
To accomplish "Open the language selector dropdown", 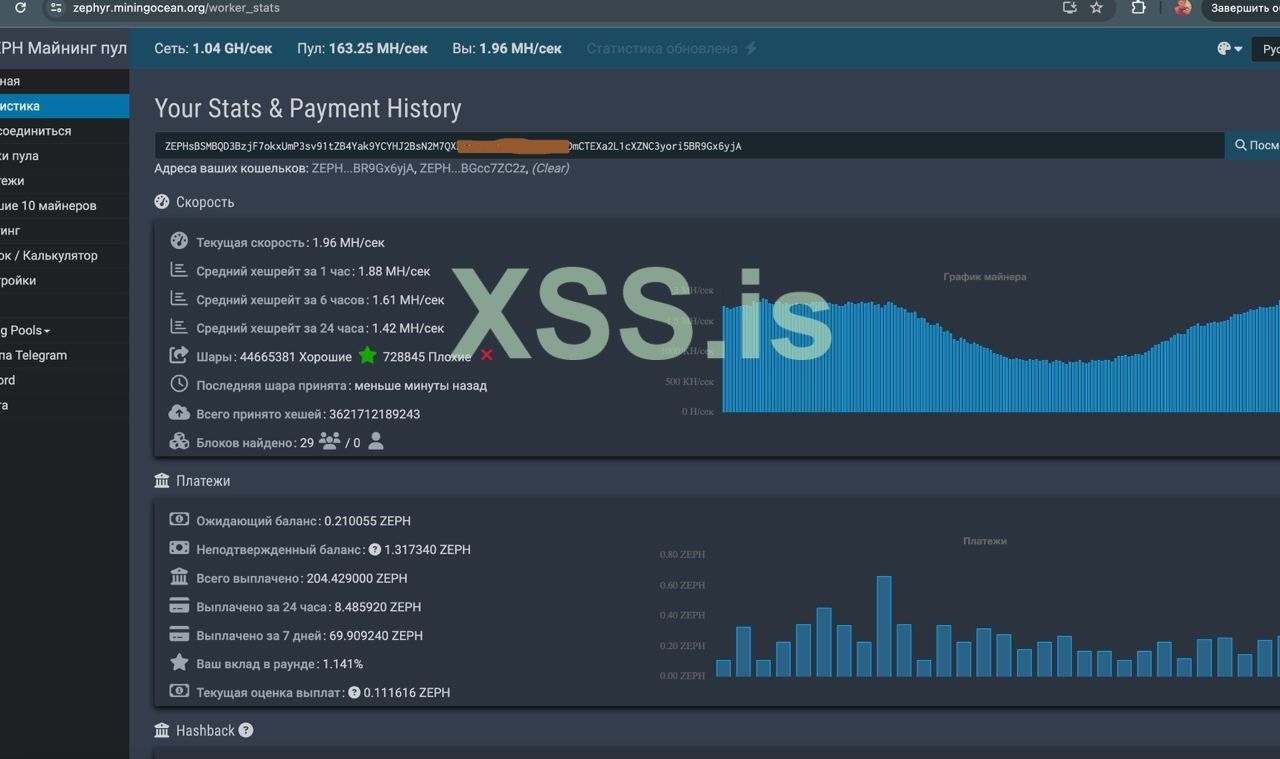I will [1268, 49].
